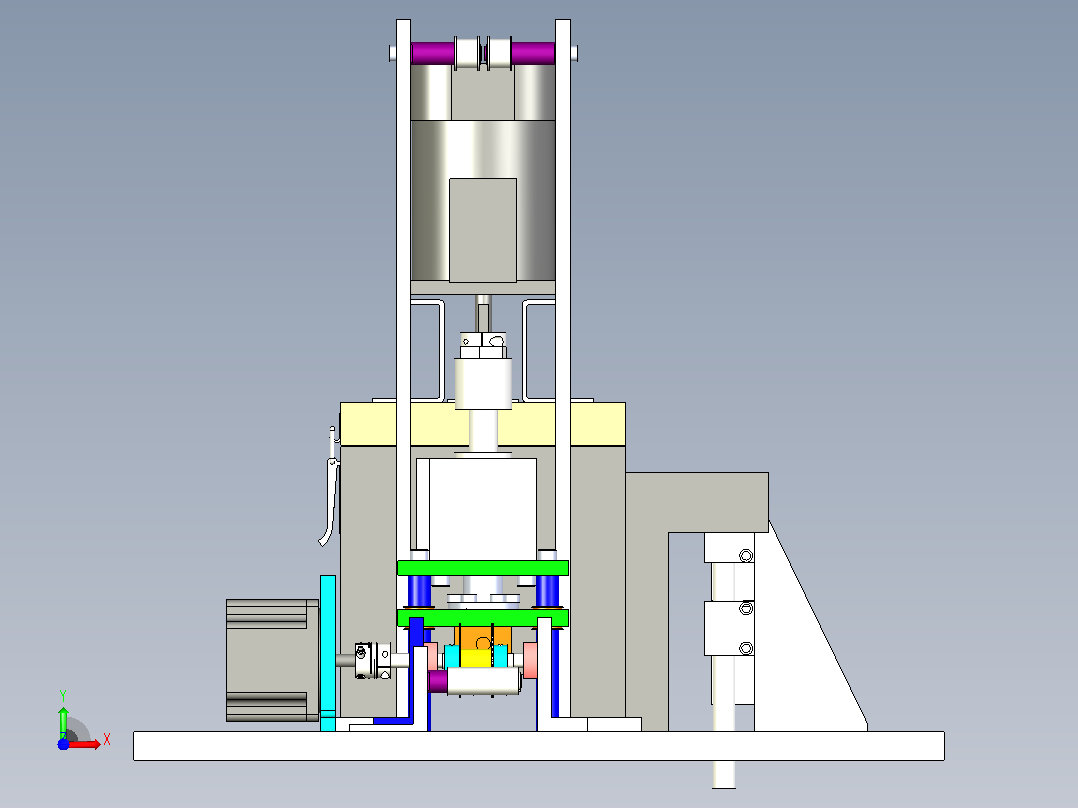Select the grey stepper motor on left

272,660
